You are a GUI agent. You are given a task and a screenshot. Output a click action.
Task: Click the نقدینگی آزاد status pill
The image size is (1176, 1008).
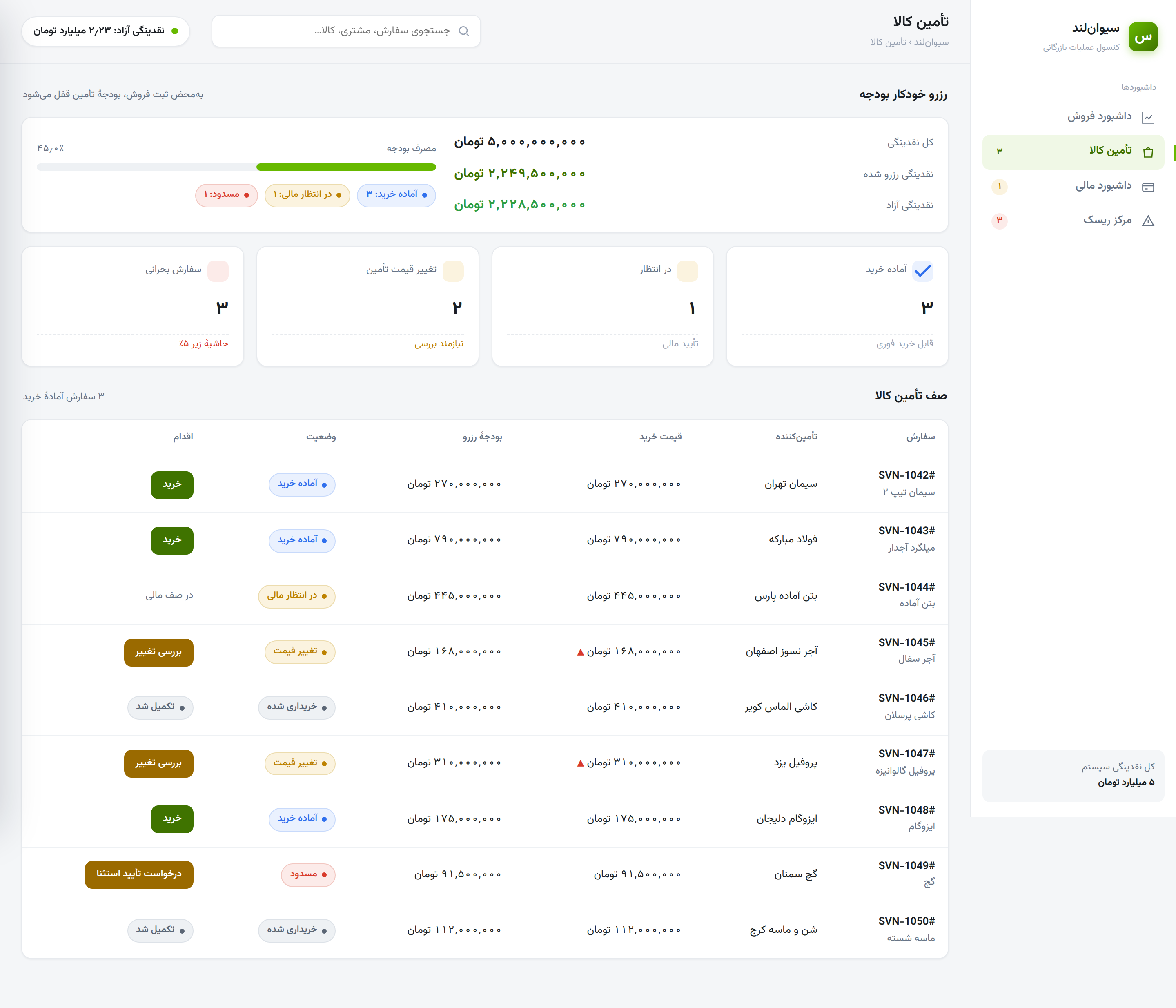pos(106,31)
